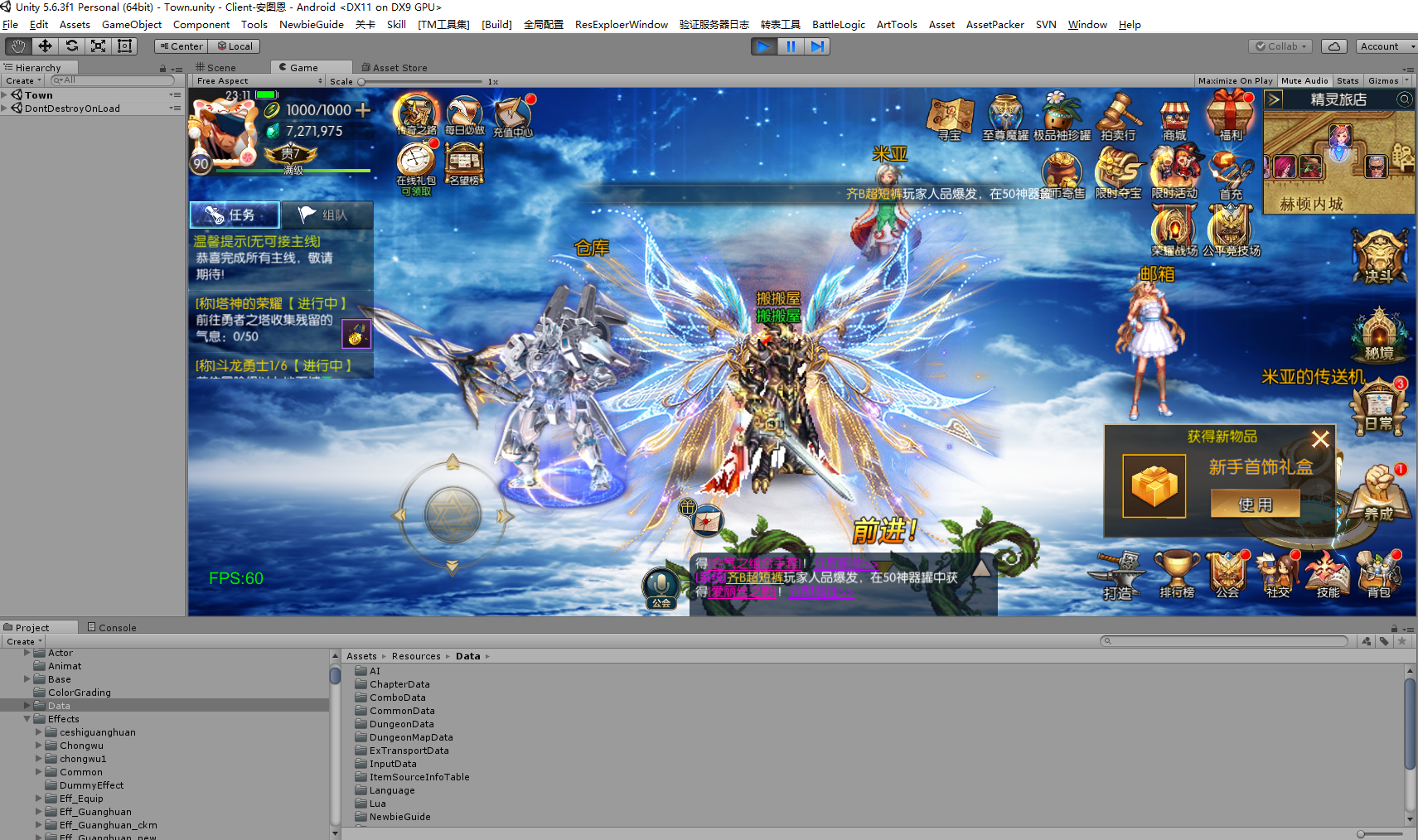Select the Move tool in toolbar
This screenshot has height=840, width=1418.
(x=45, y=46)
